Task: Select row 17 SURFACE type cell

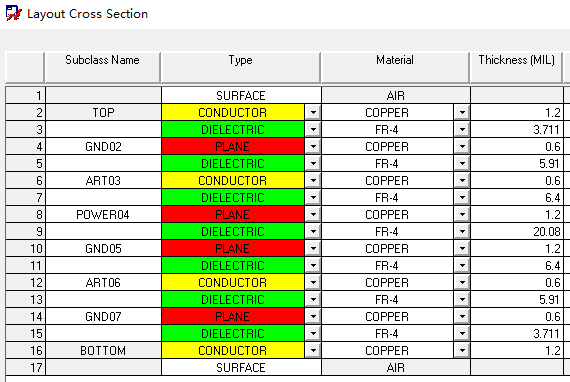Action: [241, 367]
